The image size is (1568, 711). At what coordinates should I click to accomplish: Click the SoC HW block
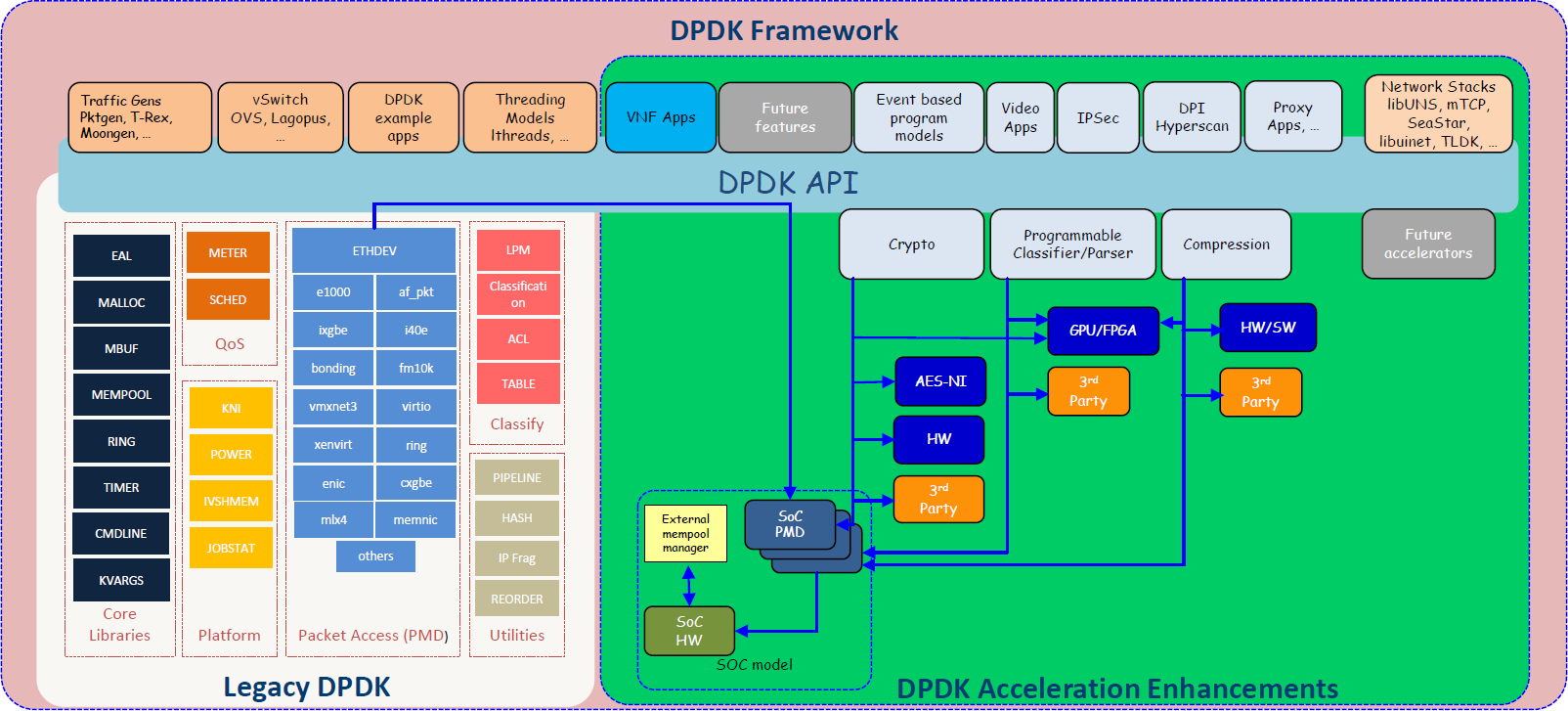pos(689,631)
